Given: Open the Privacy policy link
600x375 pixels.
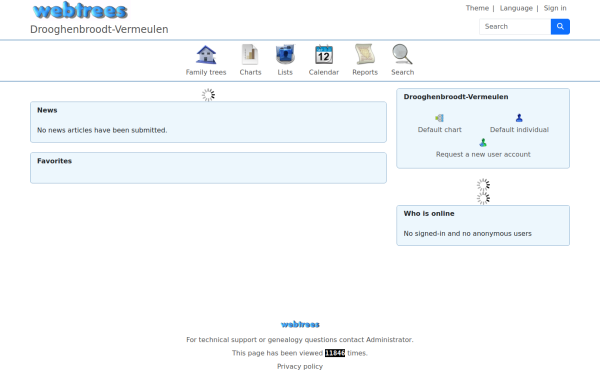Looking at the screenshot, I should [x=300, y=367].
